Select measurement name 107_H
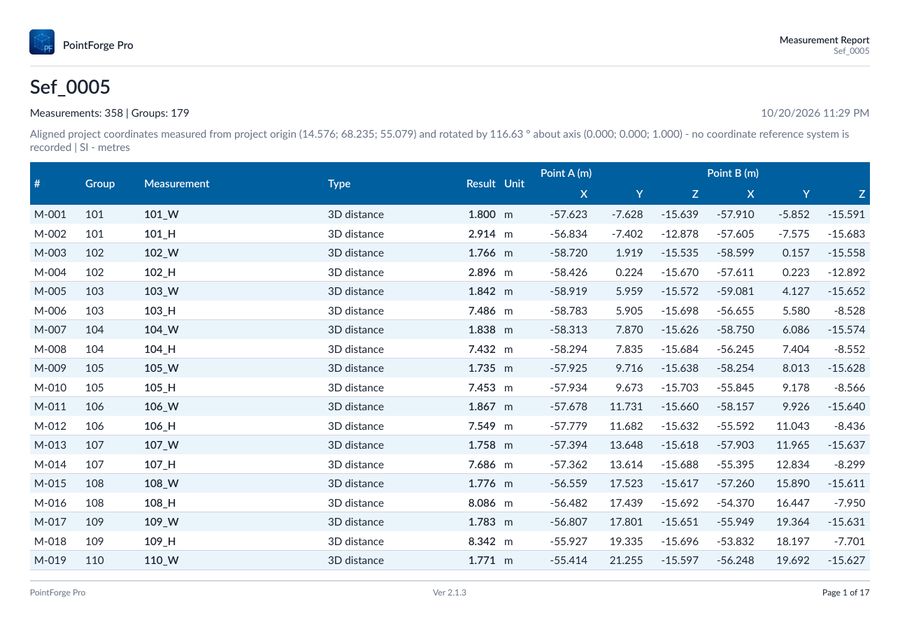Image resolution: width=900 pixels, height=636 pixels. pyautogui.click(x=160, y=465)
